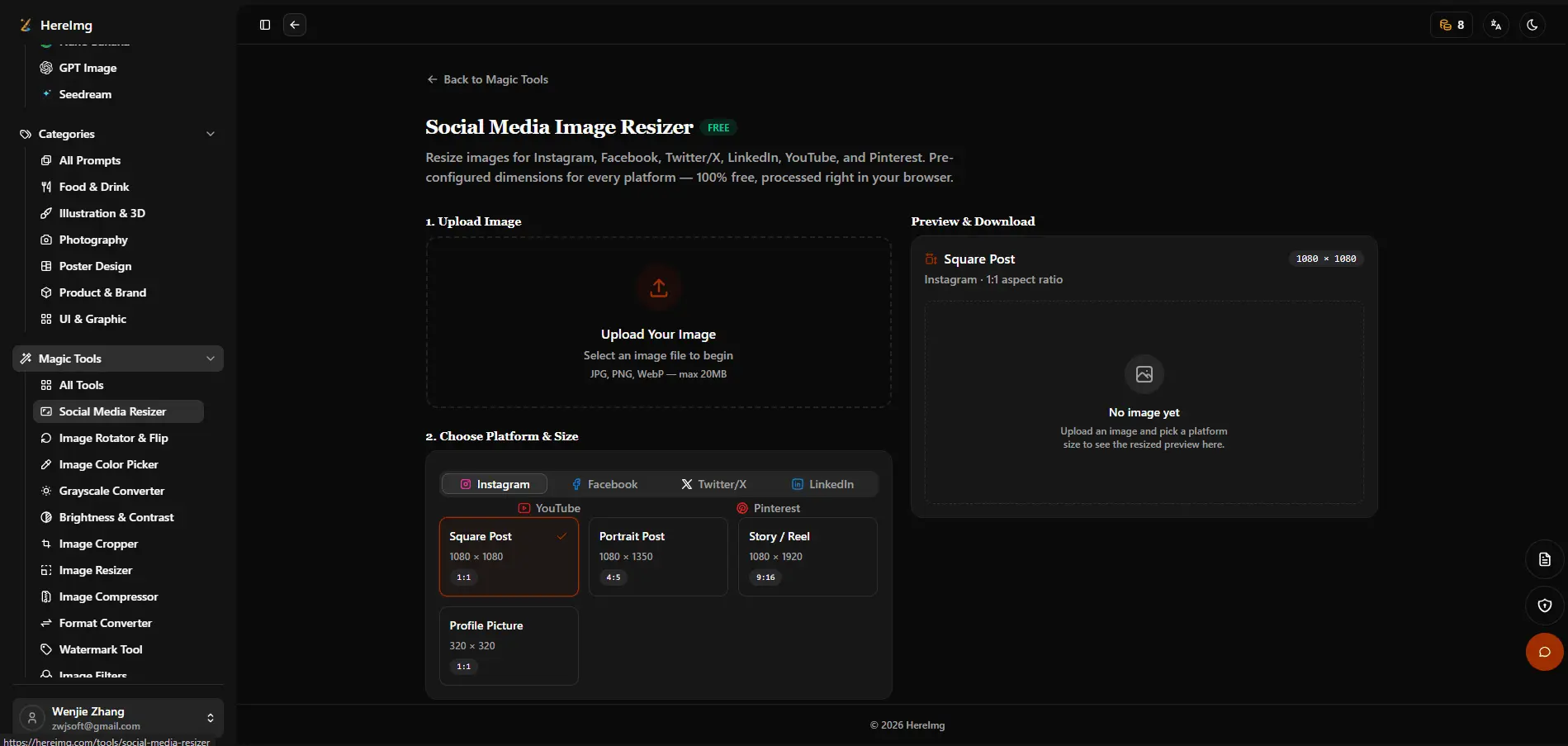
Task: Select Social Media Resizer in sidebar
Action: (118, 411)
